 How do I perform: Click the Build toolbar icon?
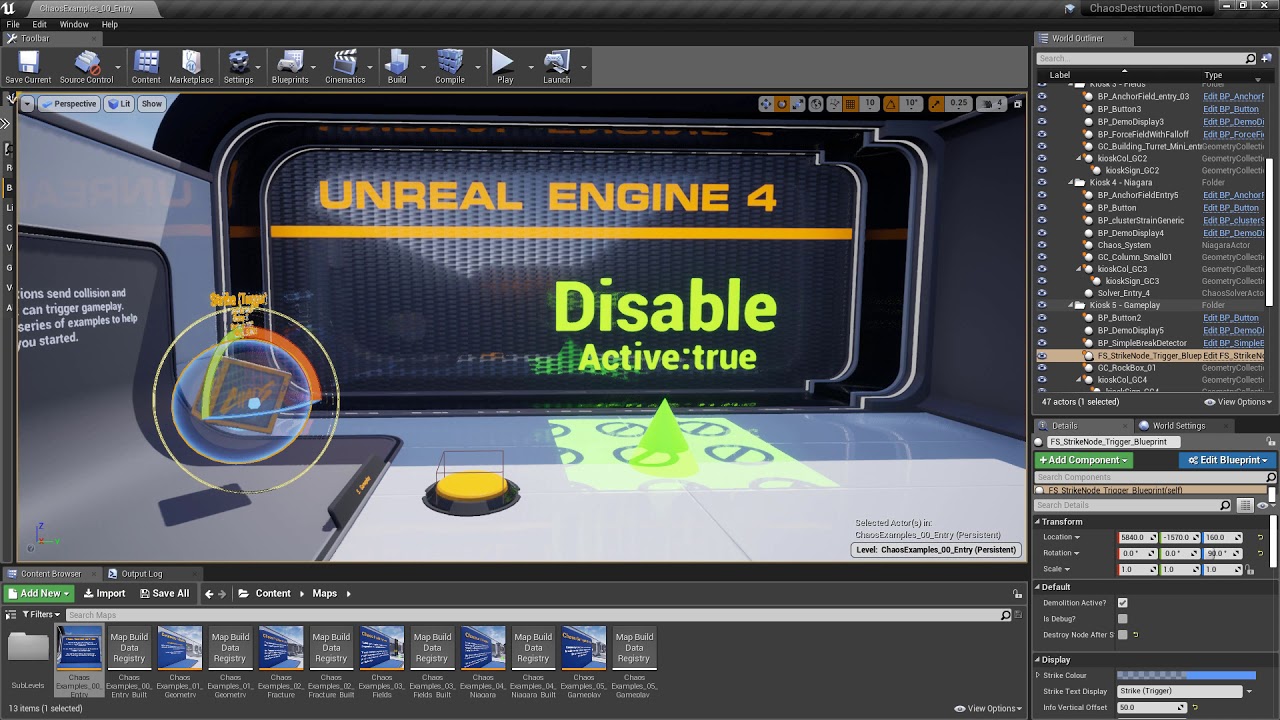click(x=397, y=67)
